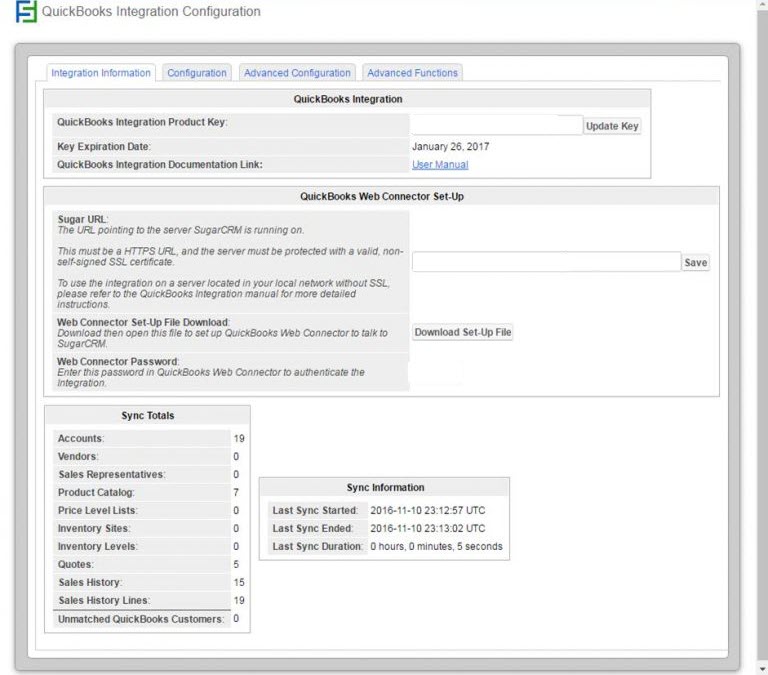Switch to the Integration Information tab

tap(101, 73)
